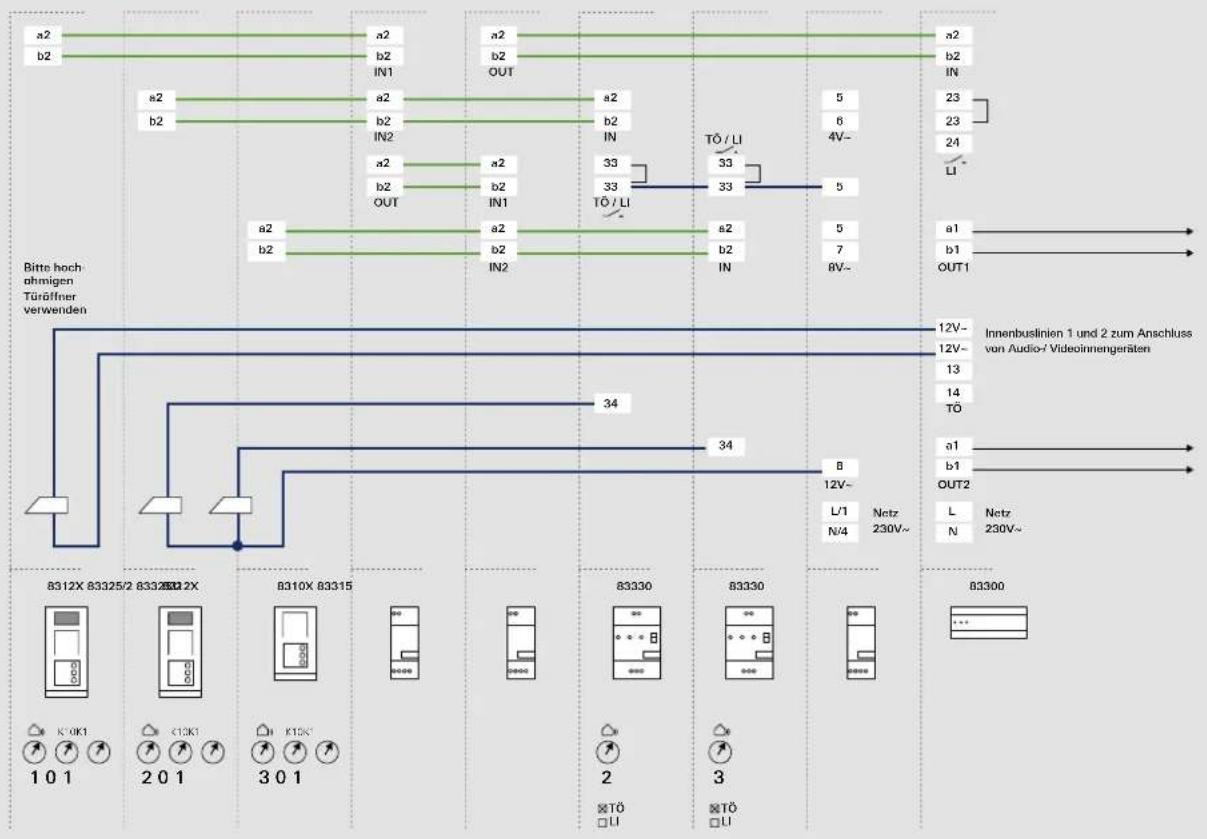Click the L terminal of the 83300

click(952, 511)
